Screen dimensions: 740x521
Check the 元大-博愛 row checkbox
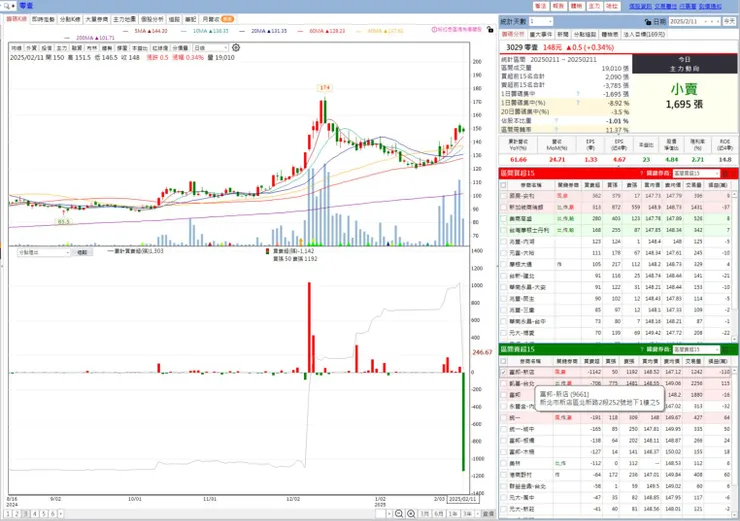point(504,333)
